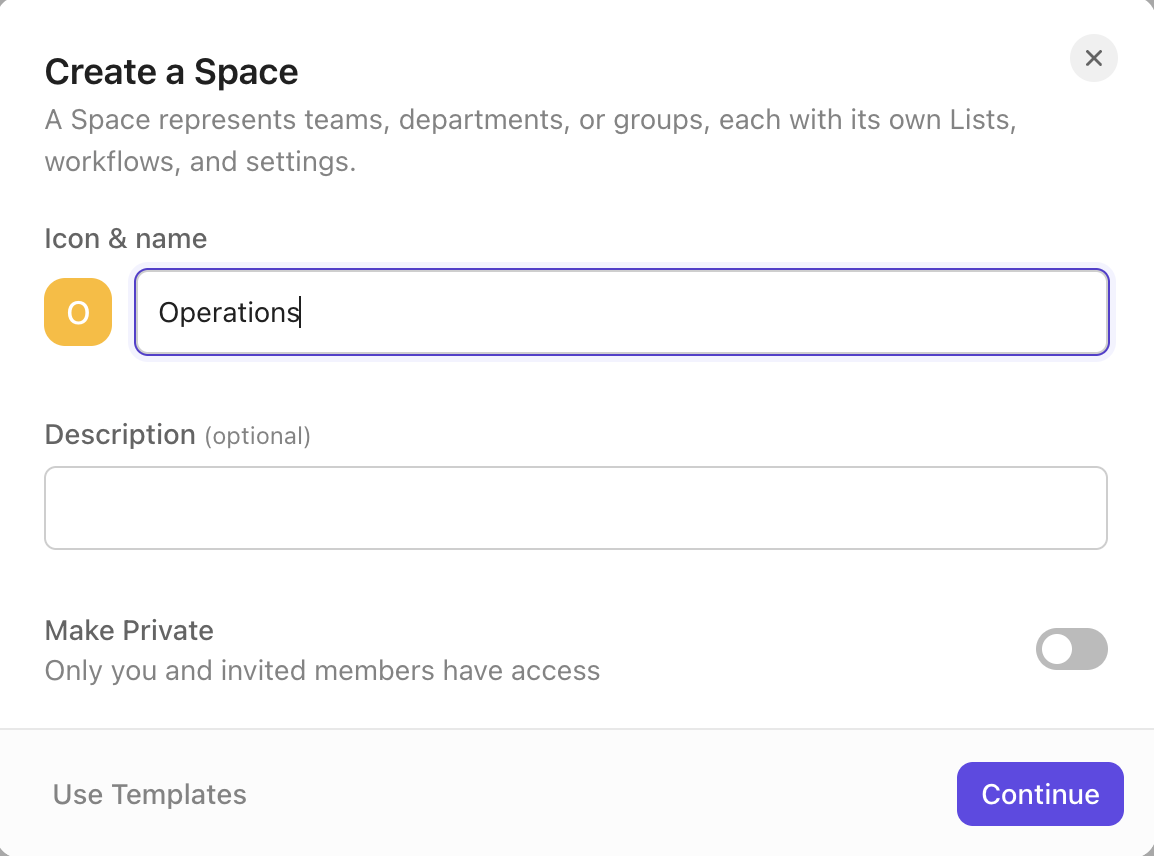
Task: Click the Continue button
Action: 1039,794
